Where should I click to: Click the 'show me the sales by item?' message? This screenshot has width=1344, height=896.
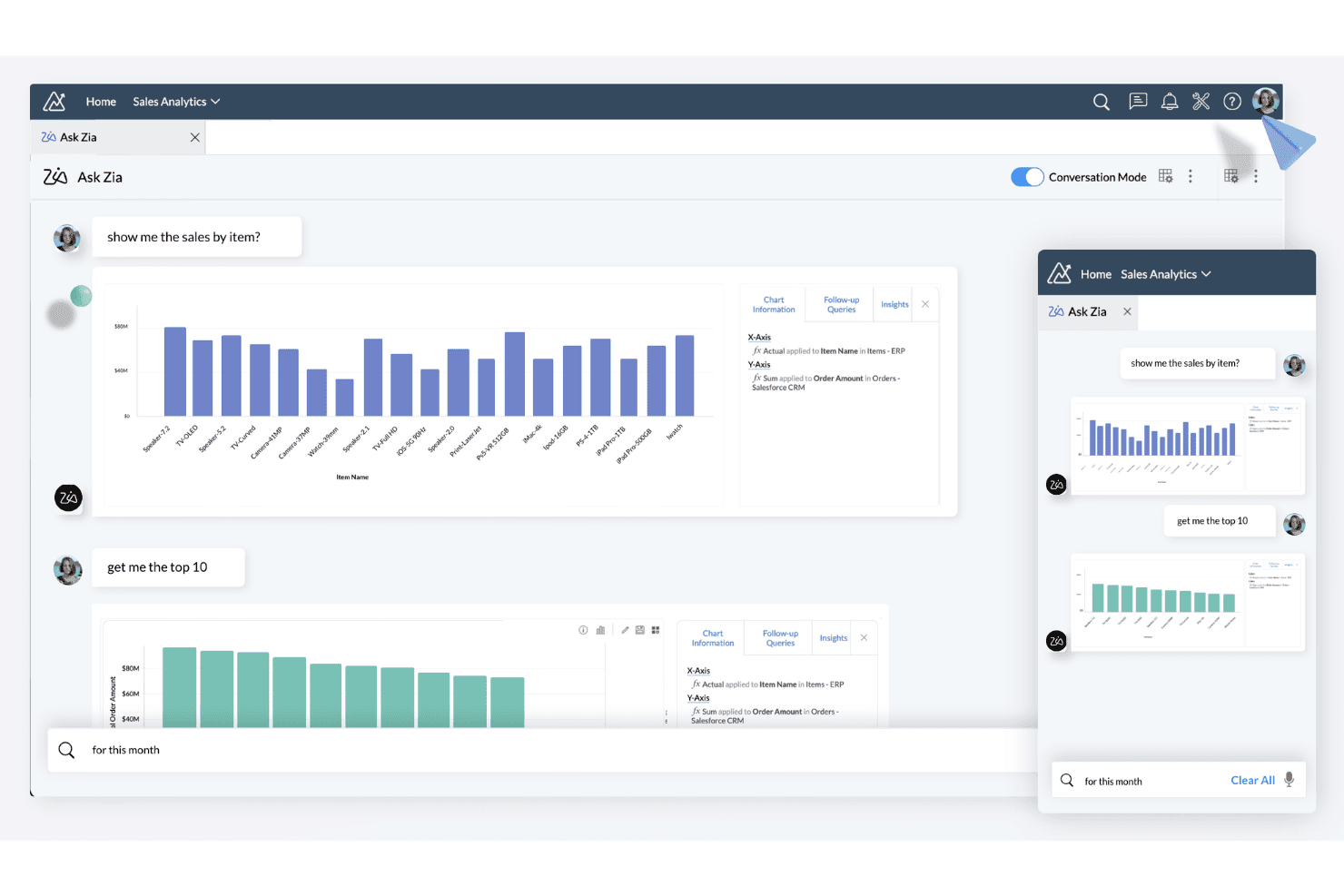click(x=196, y=237)
